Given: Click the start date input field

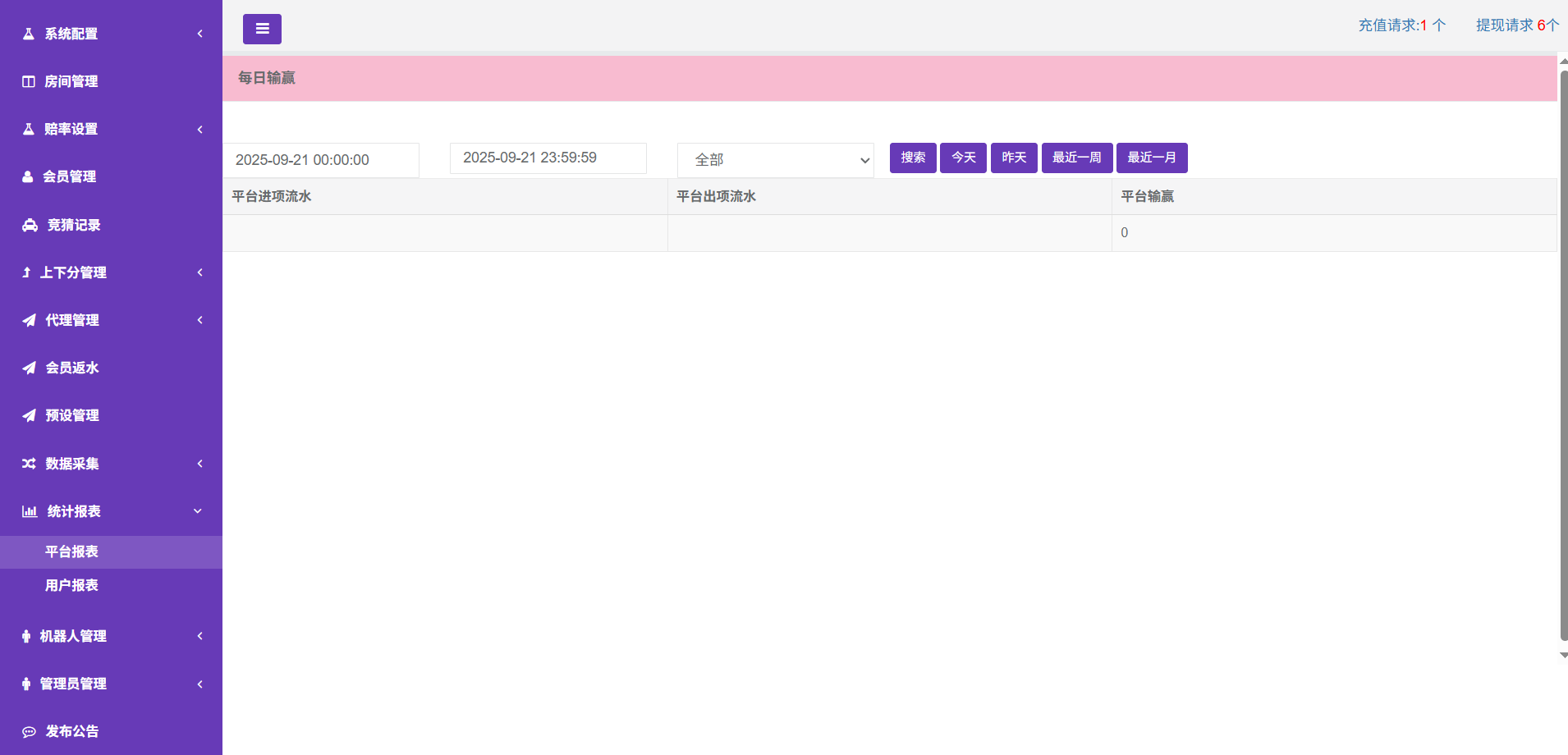Looking at the screenshot, I should click(321, 160).
